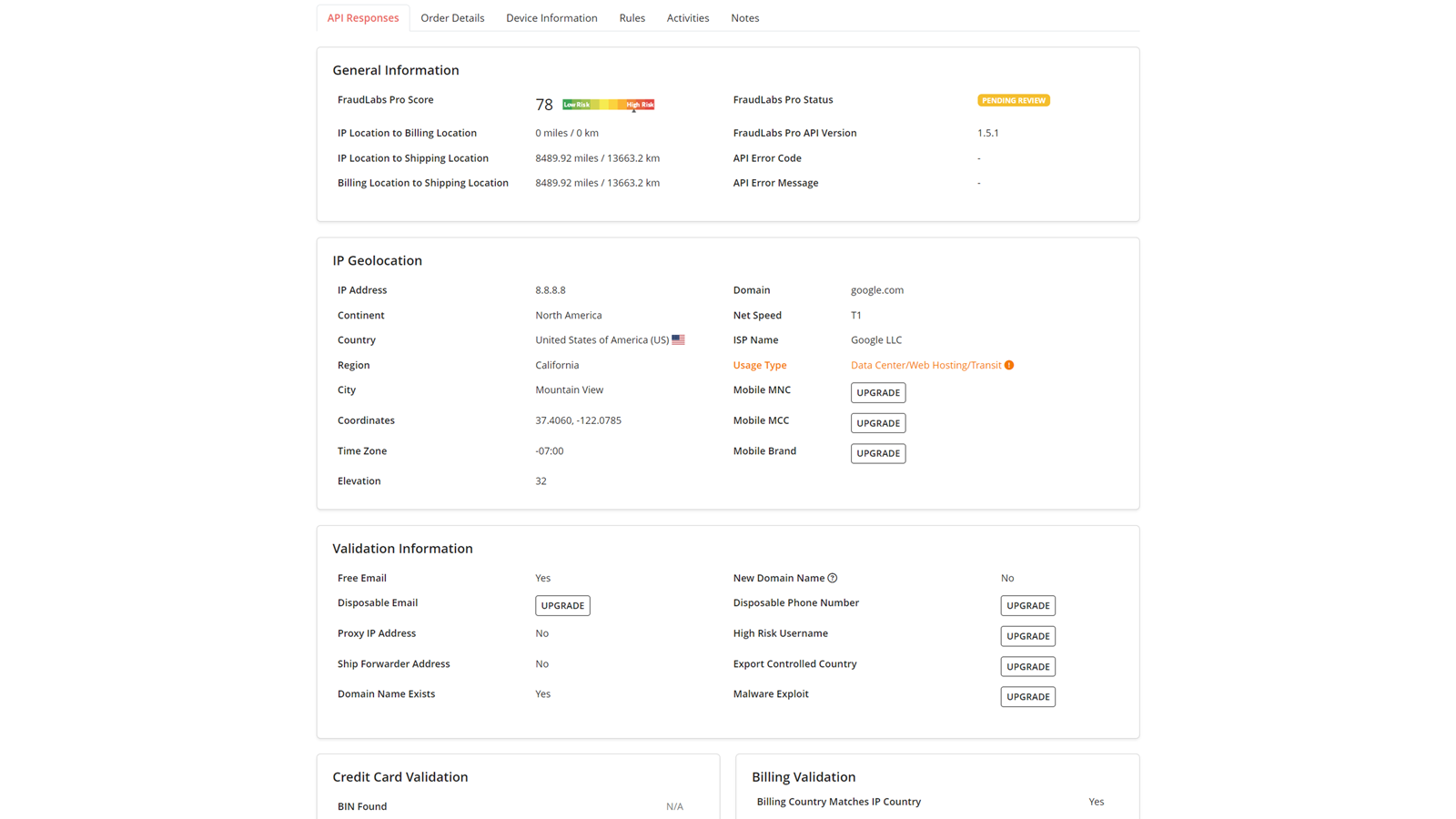Click the FraudLabs Pro risk score gauge
The width and height of the screenshot is (1456, 819).
coord(608,105)
